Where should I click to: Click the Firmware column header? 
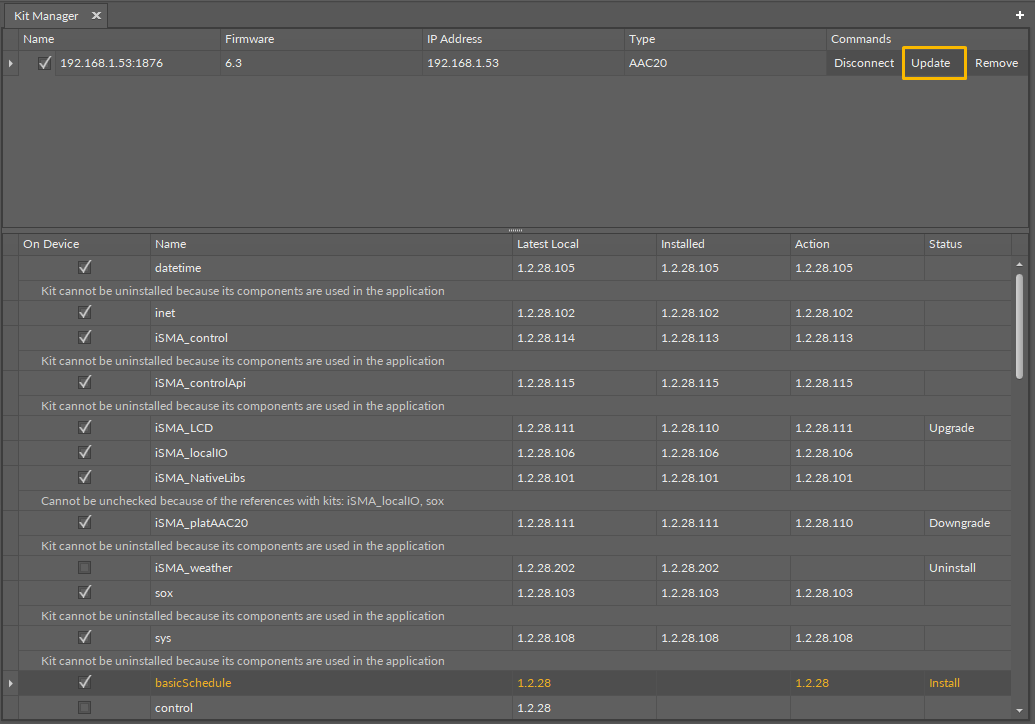tap(249, 39)
